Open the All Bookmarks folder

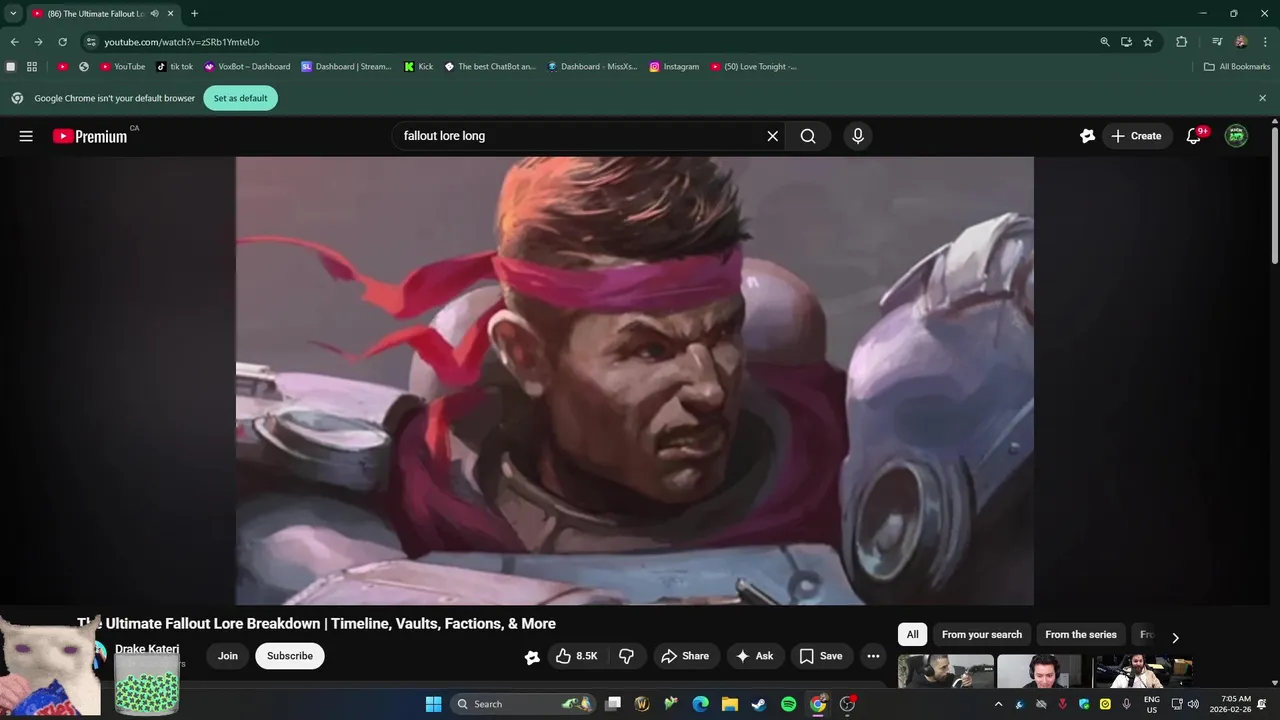1237,67
